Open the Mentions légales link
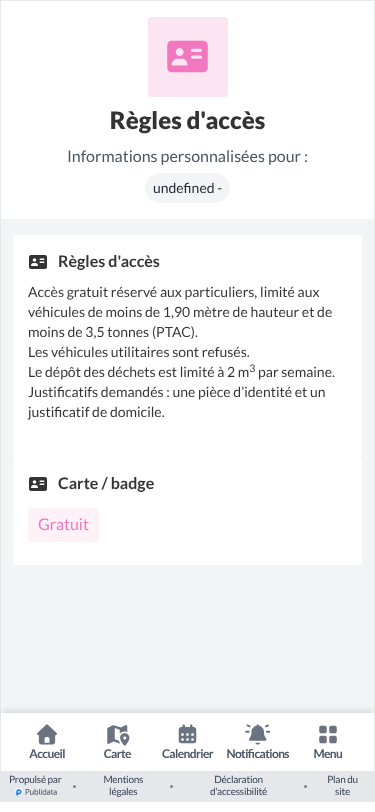 123,786
